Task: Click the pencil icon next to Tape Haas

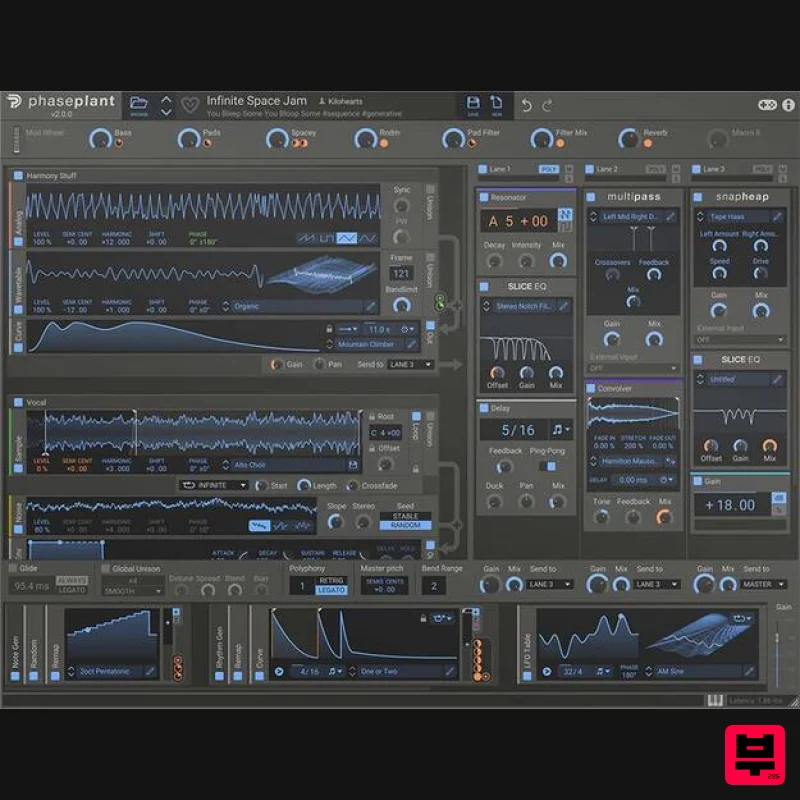Action: [x=777, y=215]
